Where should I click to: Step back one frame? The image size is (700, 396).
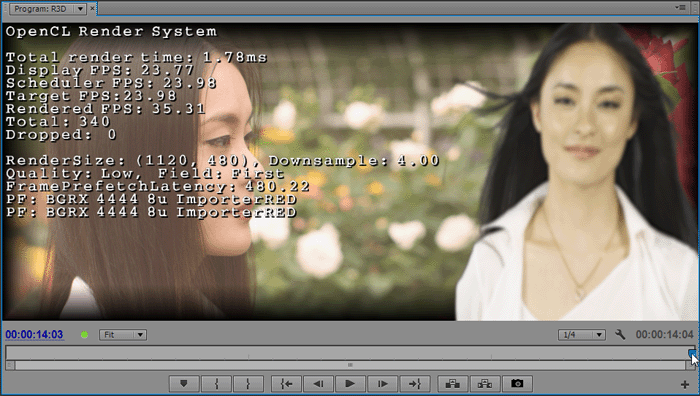(318, 383)
